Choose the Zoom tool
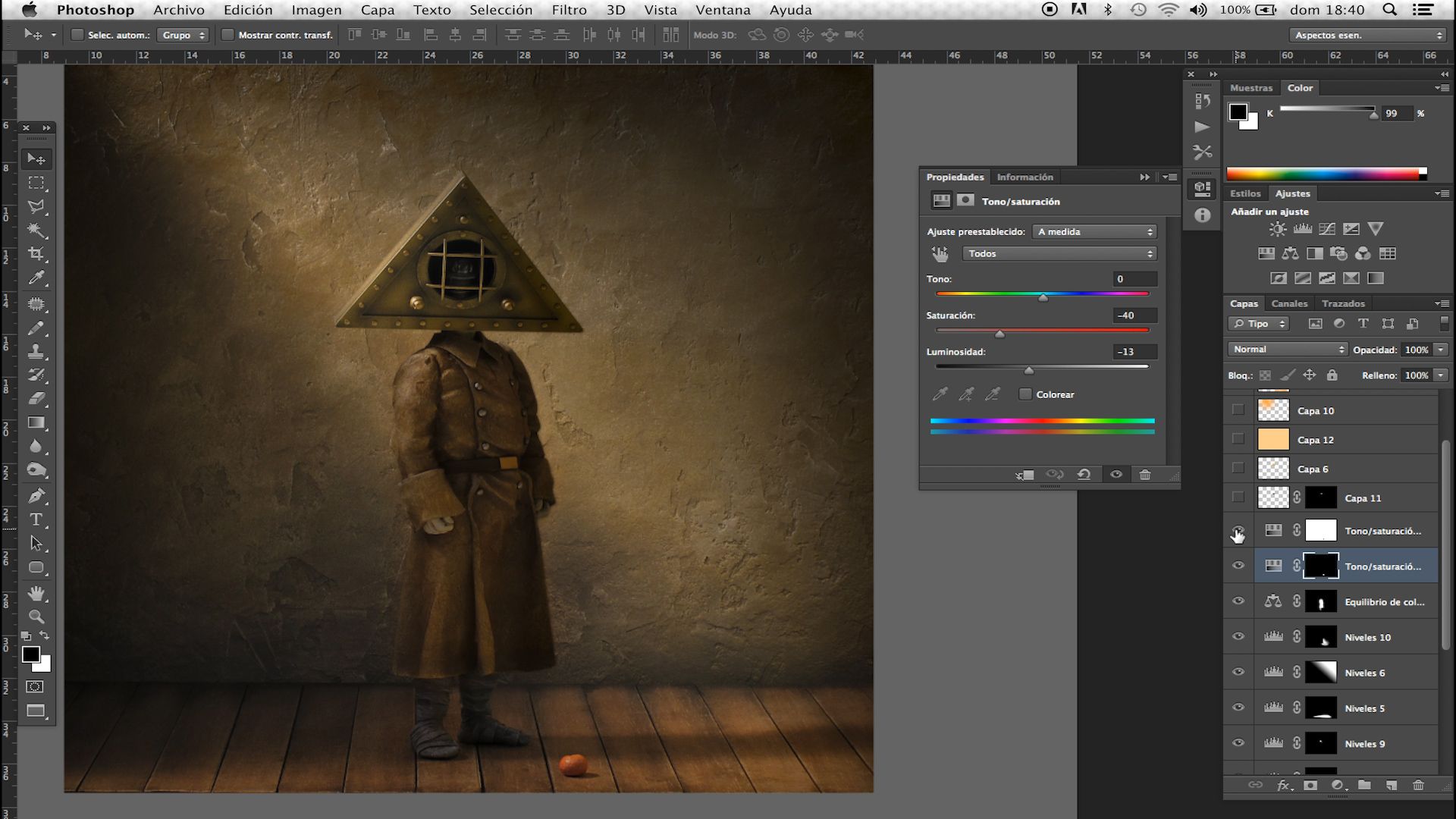 coord(36,617)
